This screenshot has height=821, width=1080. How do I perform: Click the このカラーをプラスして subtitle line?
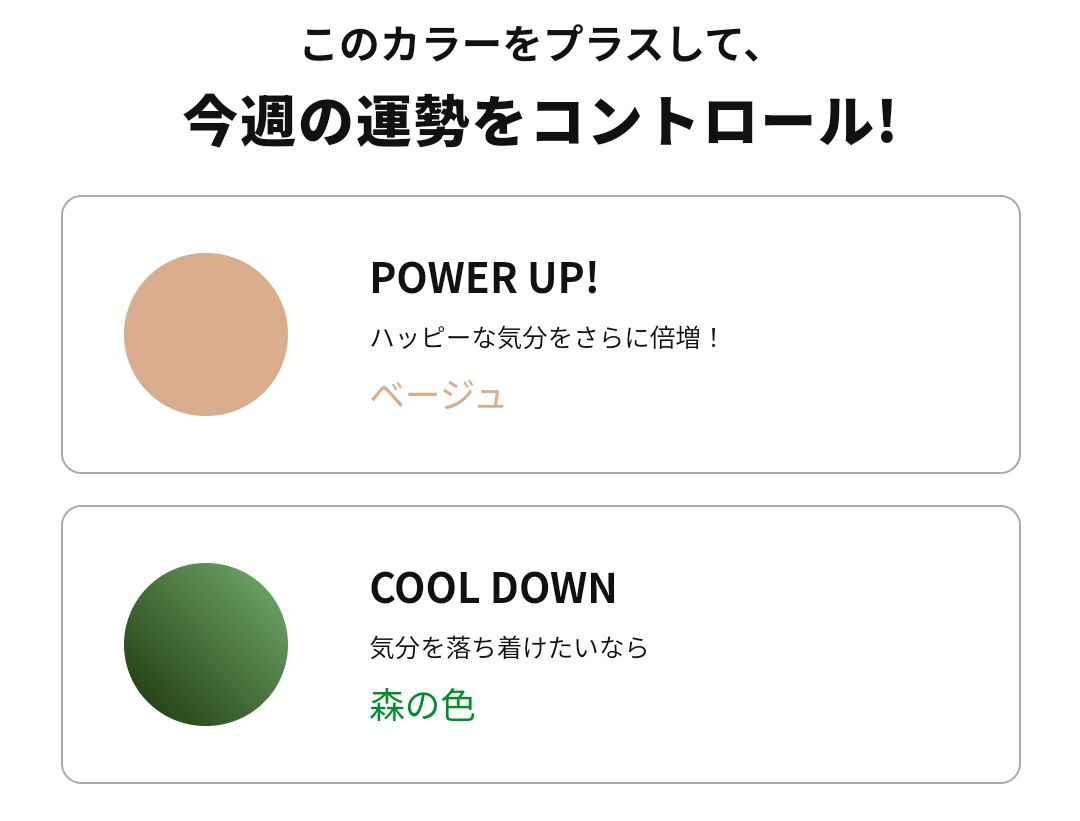[x=533, y=45]
